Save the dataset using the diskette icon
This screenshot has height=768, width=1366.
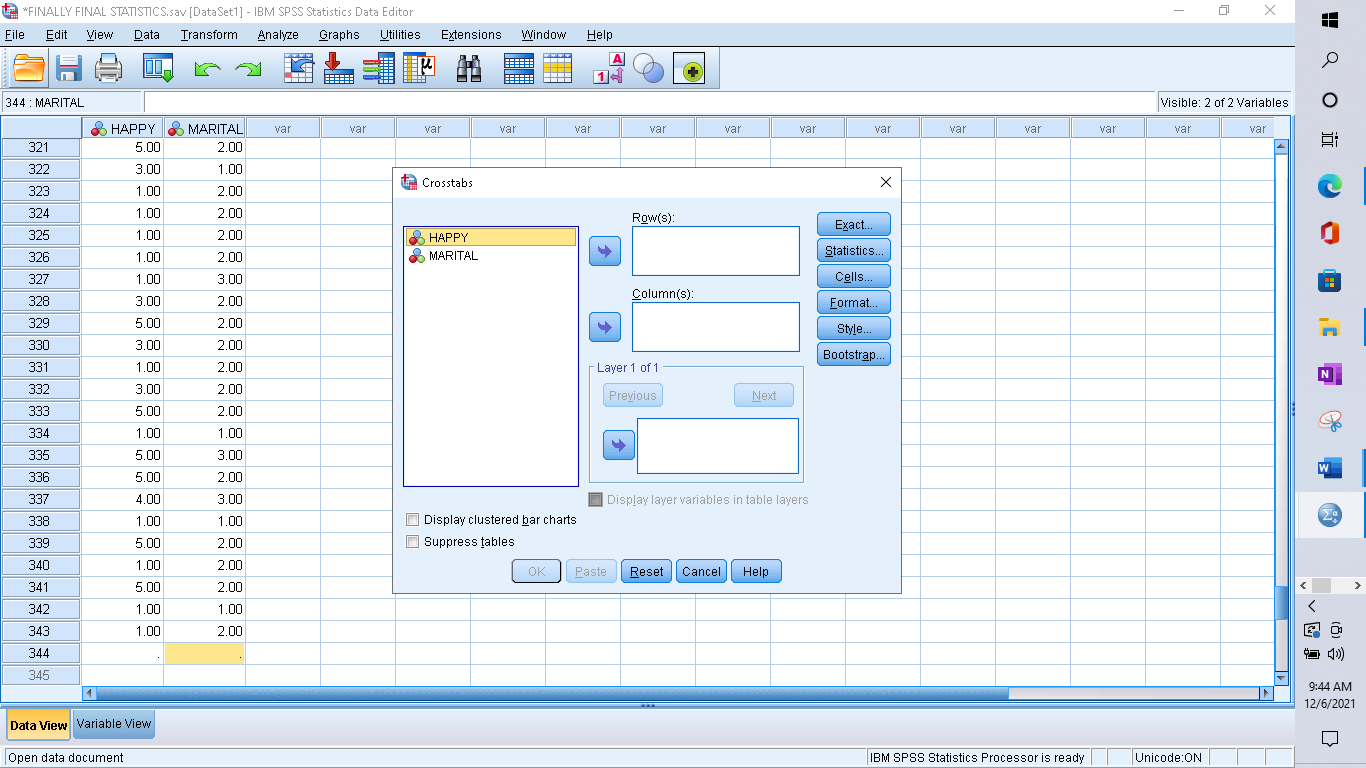[x=67, y=69]
